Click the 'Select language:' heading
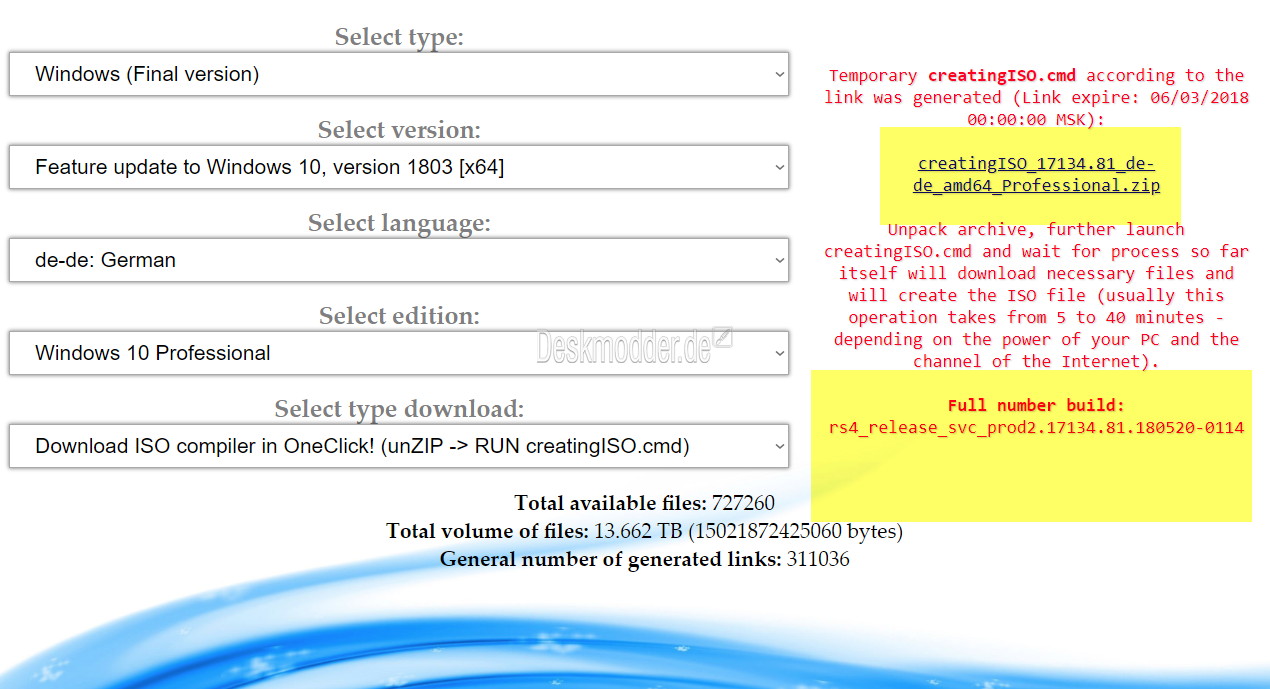This screenshot has height=689, width=1270. point(399,223)
